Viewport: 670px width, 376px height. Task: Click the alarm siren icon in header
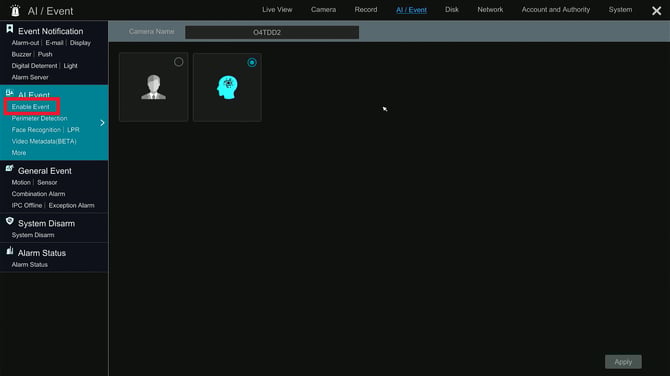[x=15, y=11]
